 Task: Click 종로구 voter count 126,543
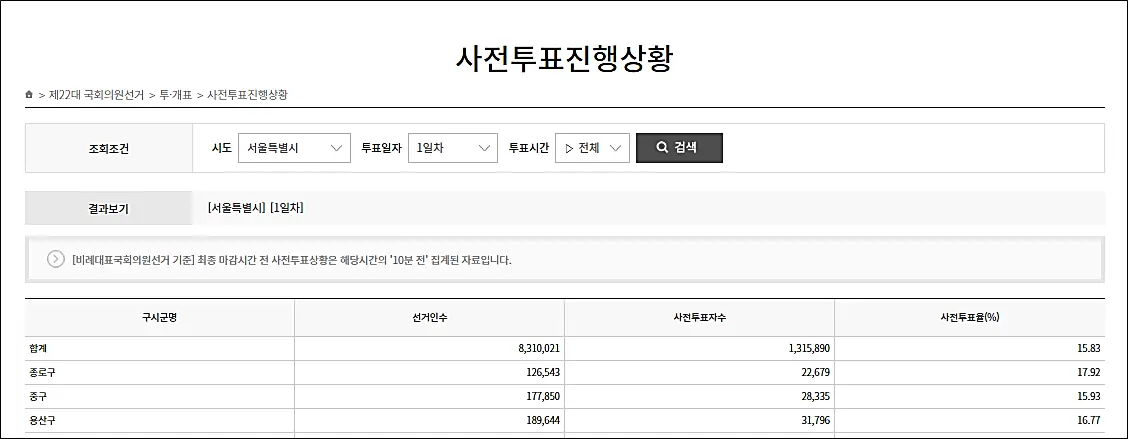coord(543,373)
